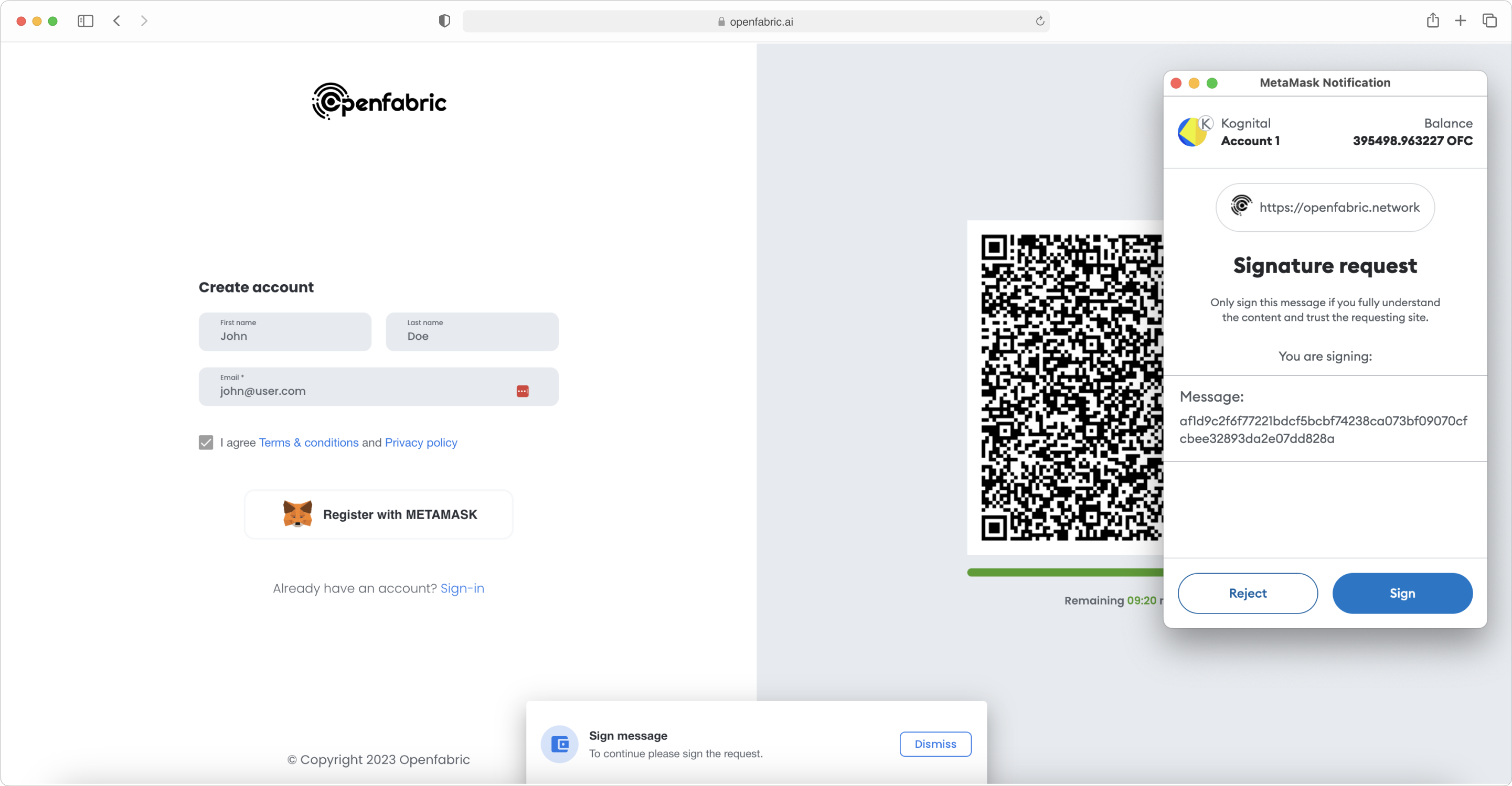Click the Copyright 2023 Openfabric footer text
This screenshot has width=1512, height=786.
pyautogui.click(x=379, y=759)
